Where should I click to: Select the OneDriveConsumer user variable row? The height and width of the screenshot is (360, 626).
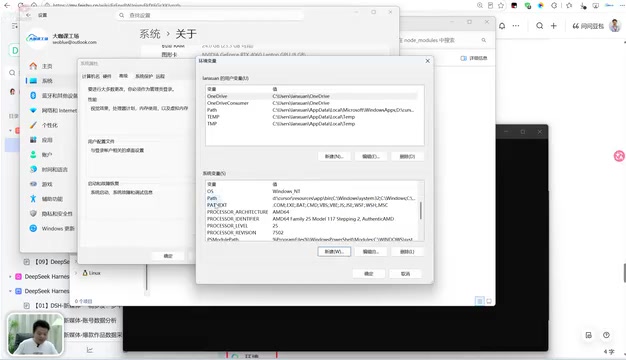311,103
